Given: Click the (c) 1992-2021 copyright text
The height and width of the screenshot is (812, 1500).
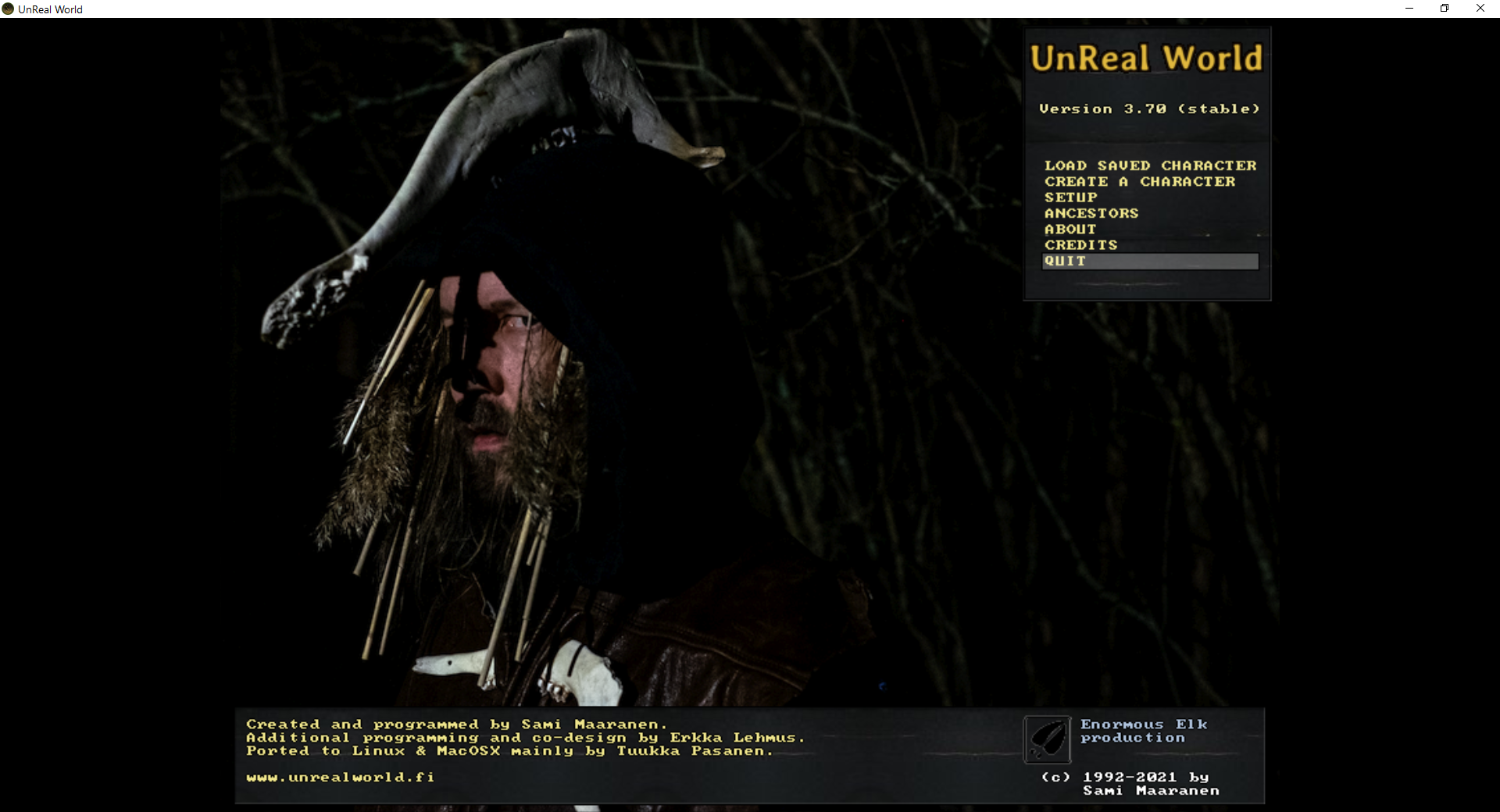Looking at the screenshot, I should pos(1130,784).
